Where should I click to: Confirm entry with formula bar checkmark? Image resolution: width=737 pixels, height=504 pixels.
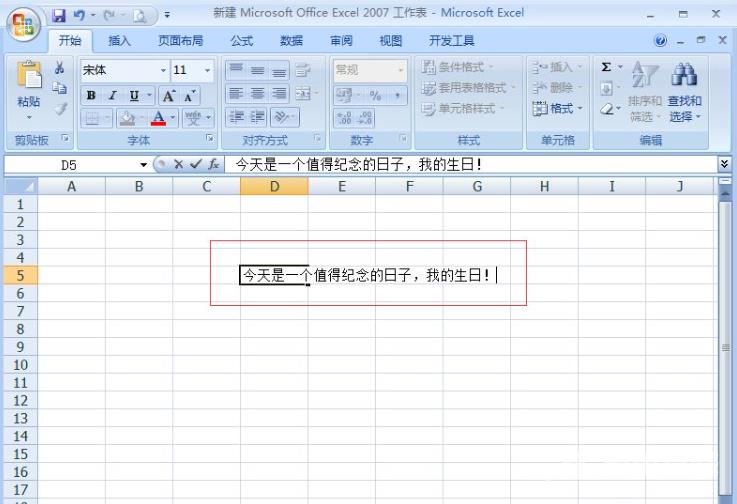(196, 164)
